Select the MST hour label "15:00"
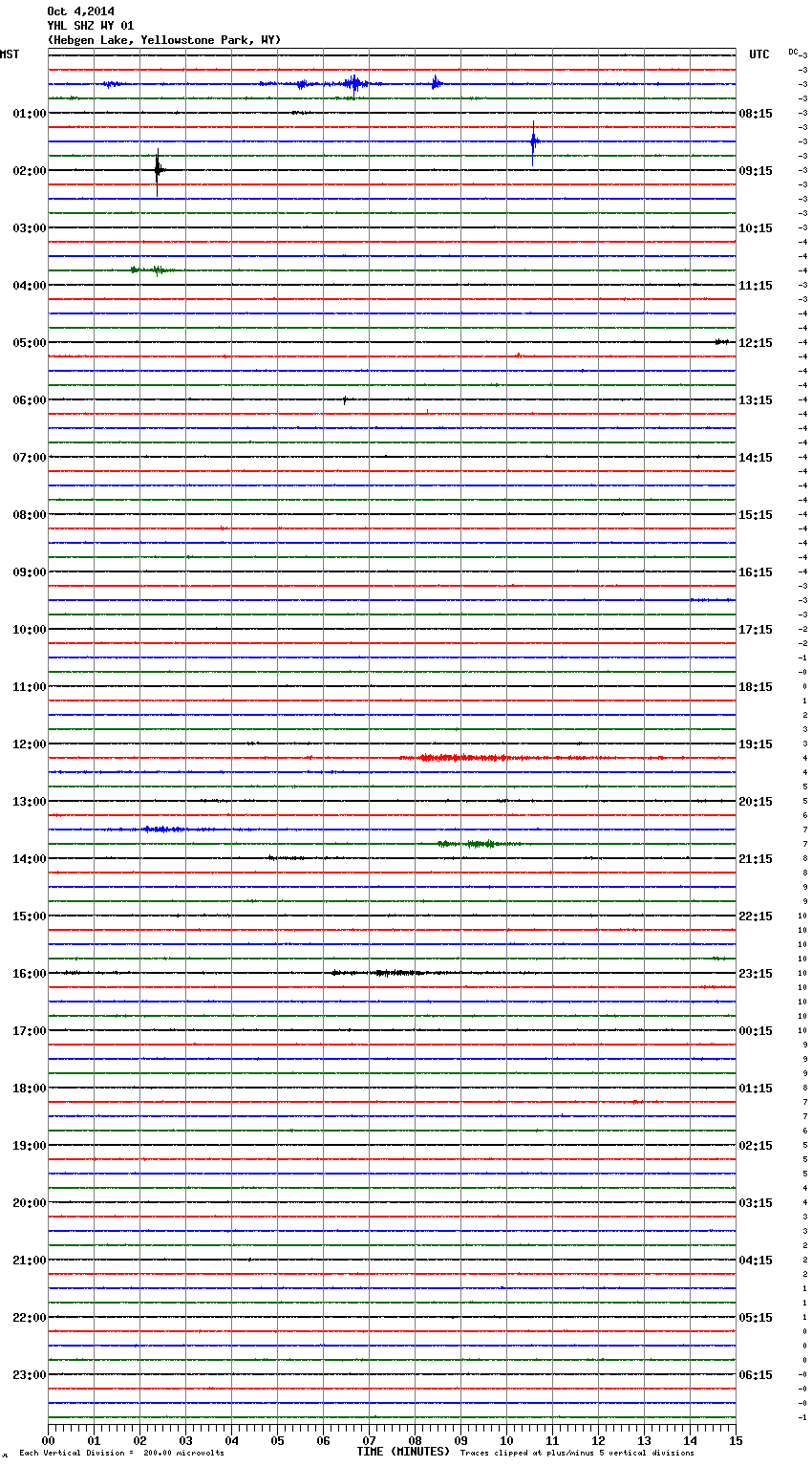This screenshot has width=812, height=1466. coord(30,916)
